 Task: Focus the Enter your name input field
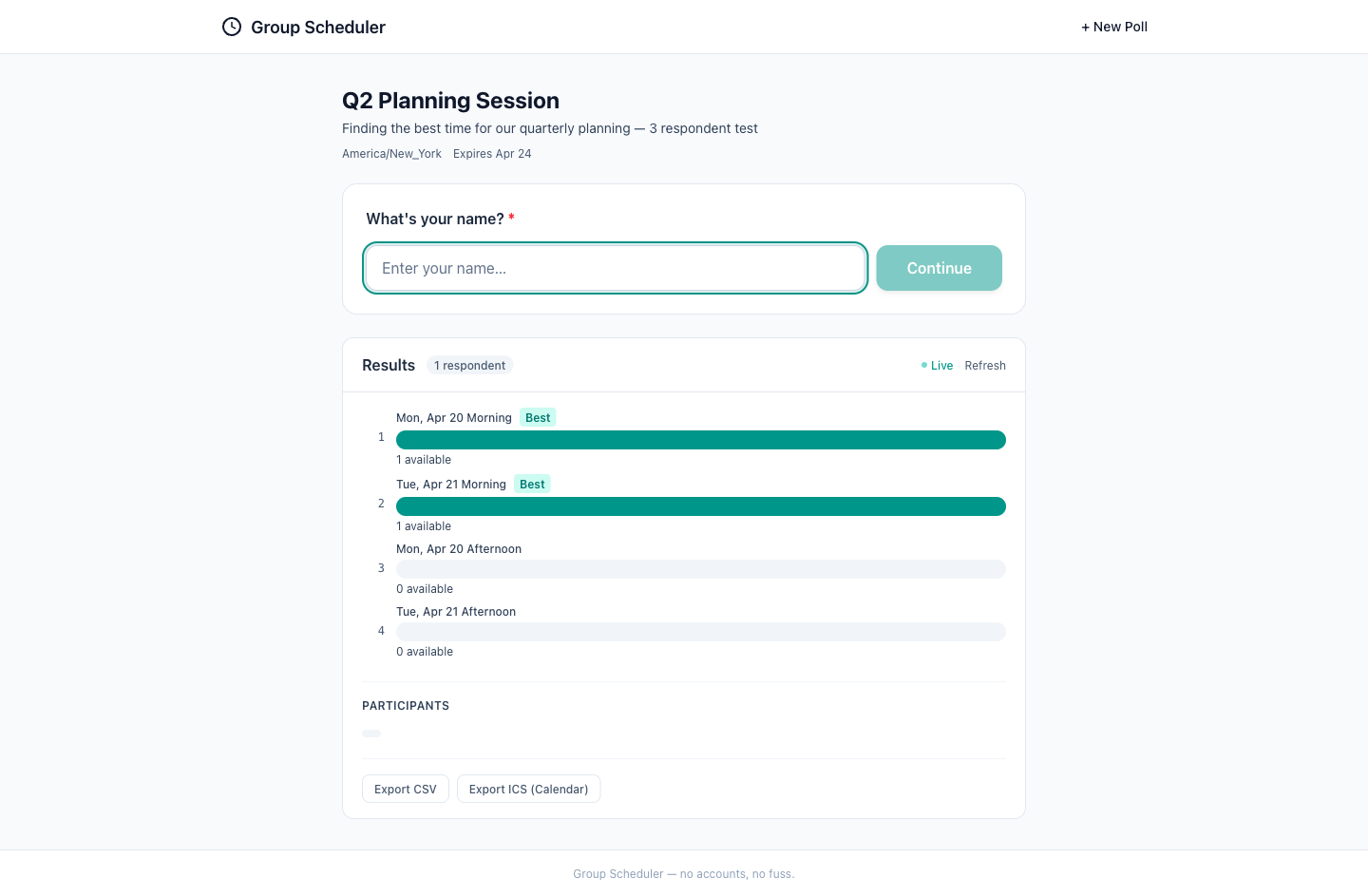615,268
